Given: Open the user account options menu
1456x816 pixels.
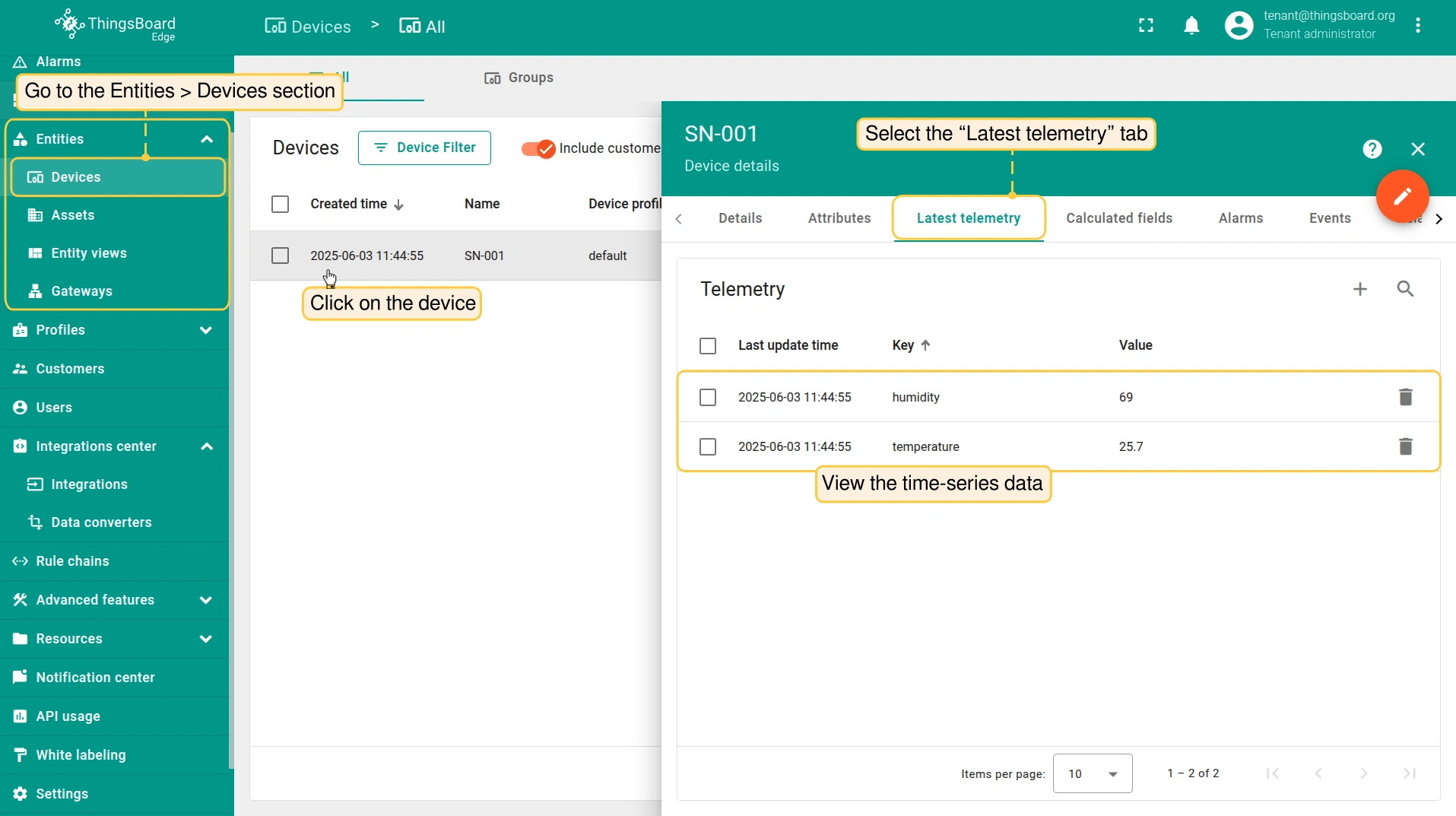Looking at the screenshot, I should pyautogui.click(x=1417, y=26).
